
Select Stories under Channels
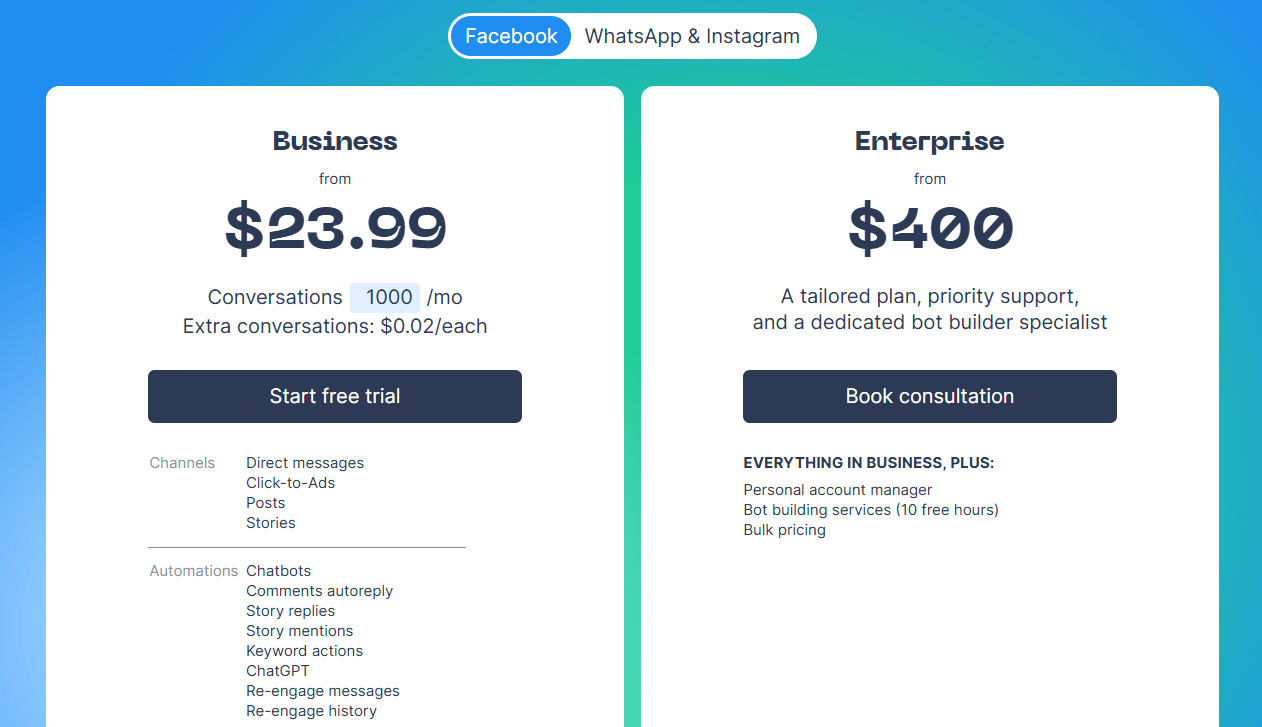[270, 522]
